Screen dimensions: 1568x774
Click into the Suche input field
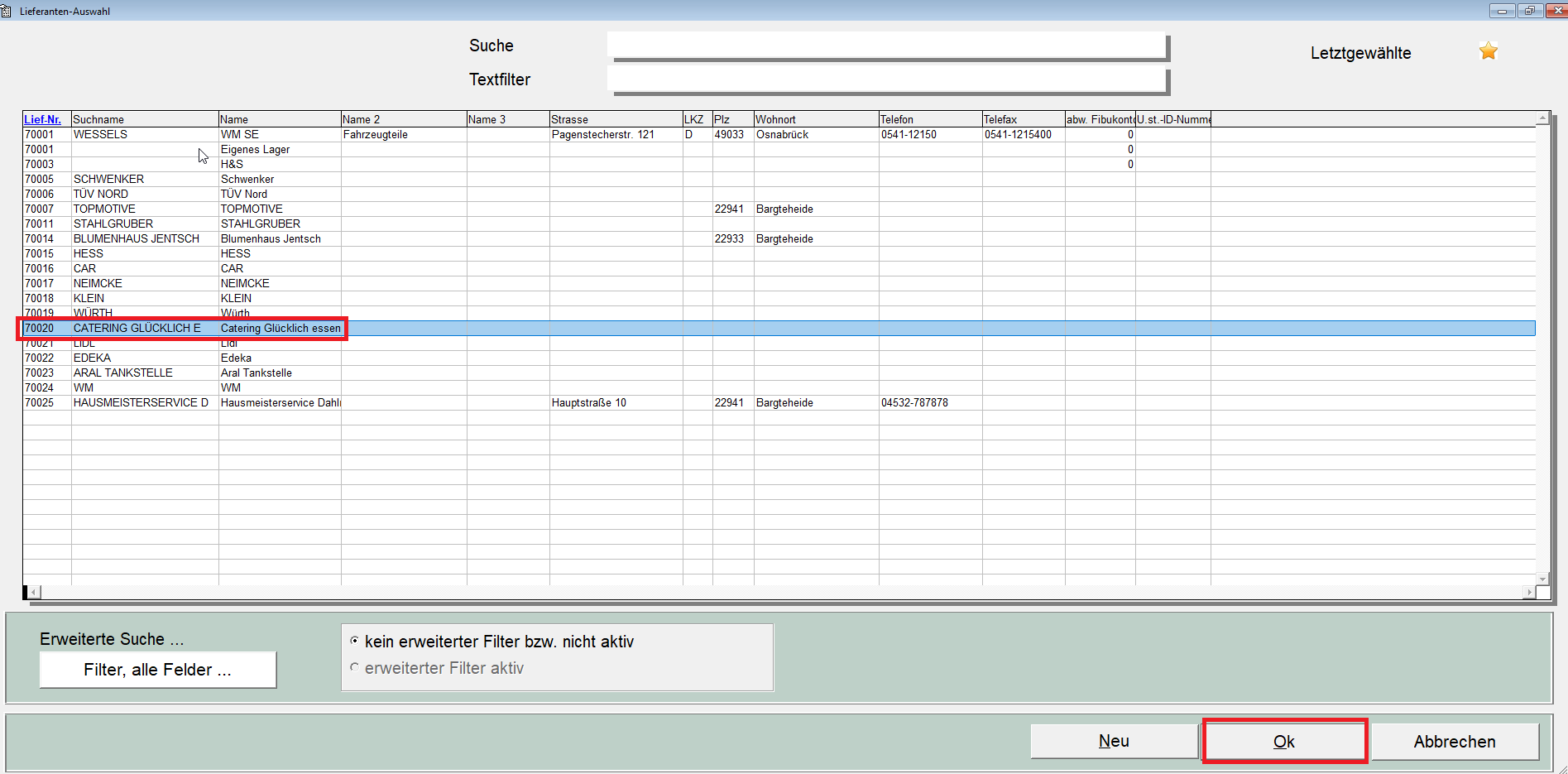coord(887,46)
